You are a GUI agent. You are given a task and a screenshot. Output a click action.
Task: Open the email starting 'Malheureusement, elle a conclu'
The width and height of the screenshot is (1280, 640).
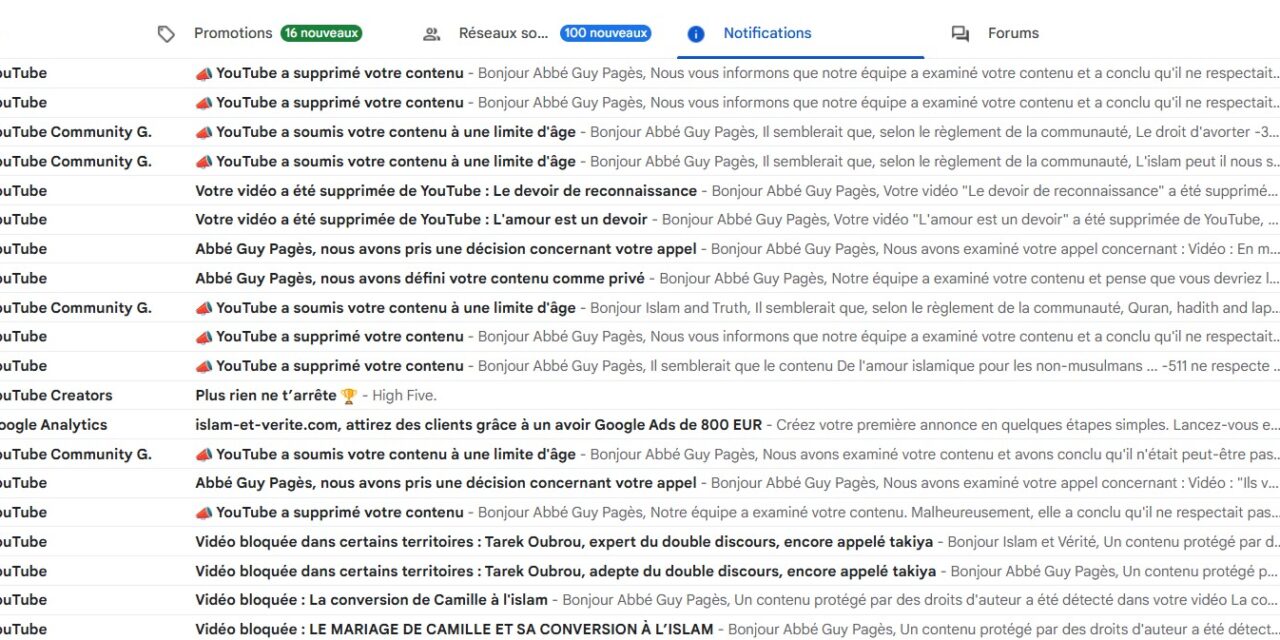tap(640, 513)
